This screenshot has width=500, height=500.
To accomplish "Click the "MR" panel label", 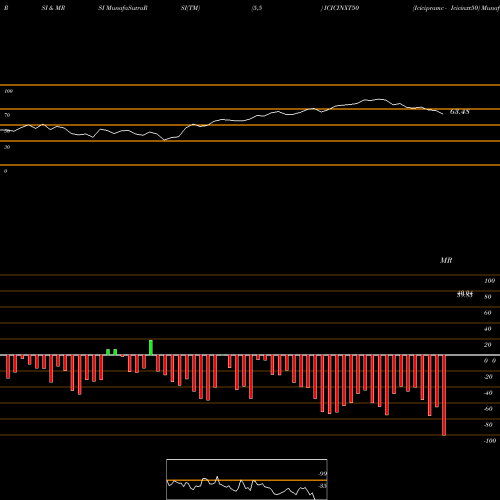I will (446, 260).
